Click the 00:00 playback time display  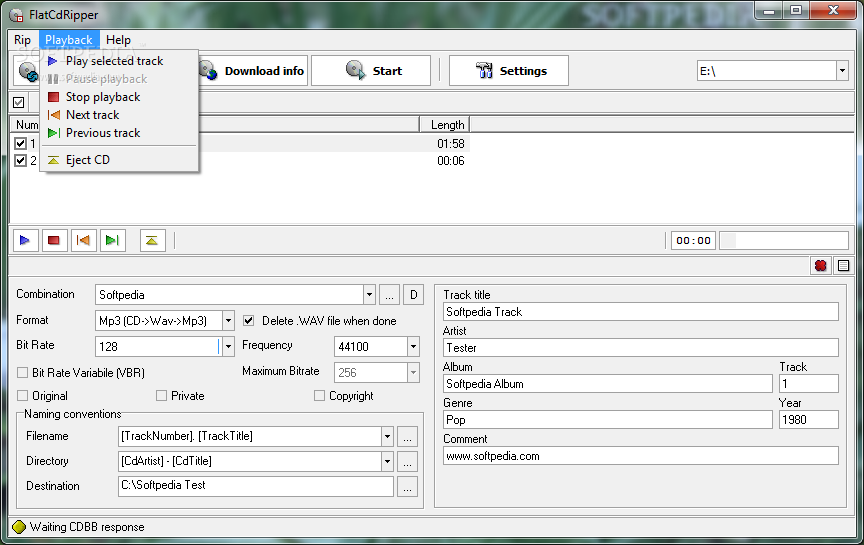[693, 241]
